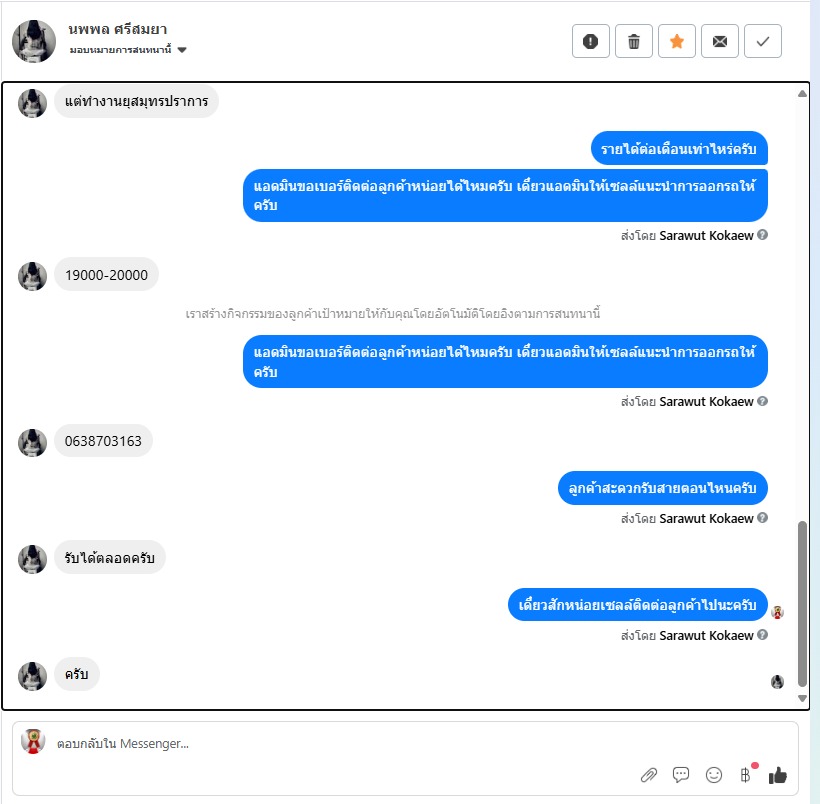Image resolution: width=820 pixels, height=804 pixels.
Task: Click the scroll down arrow of chat
Action: point(802,698)
